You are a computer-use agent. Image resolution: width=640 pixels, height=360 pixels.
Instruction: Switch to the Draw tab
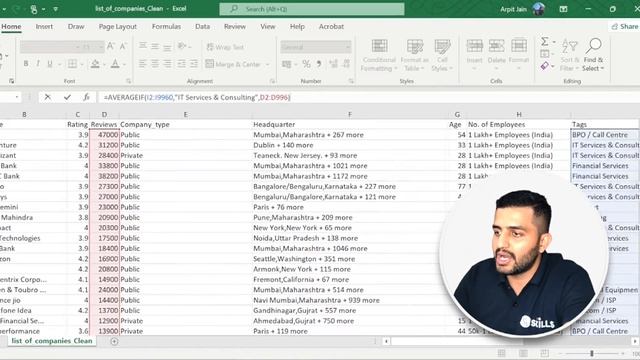76,27
